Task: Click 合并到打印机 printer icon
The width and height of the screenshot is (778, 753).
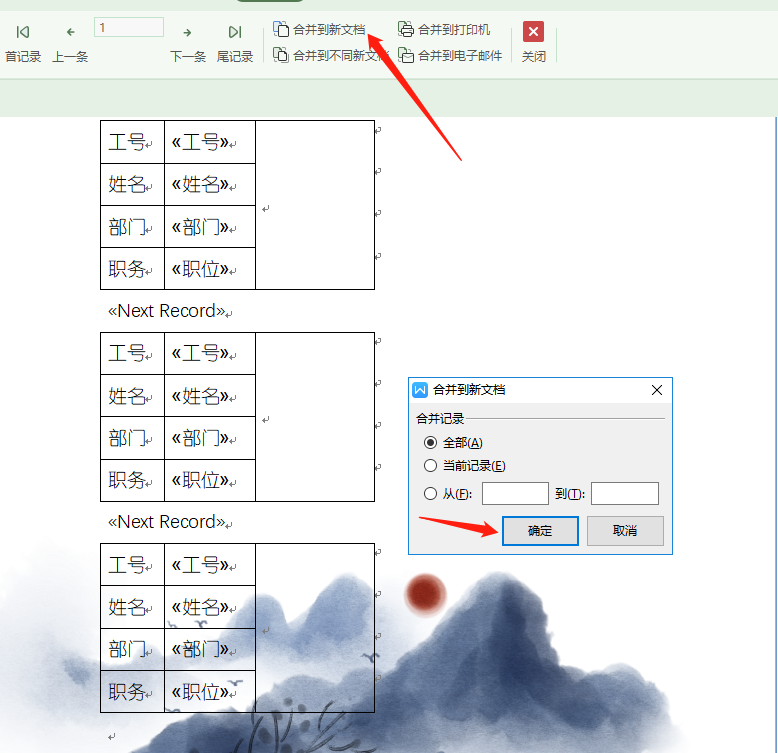Action: coord(405,29)
